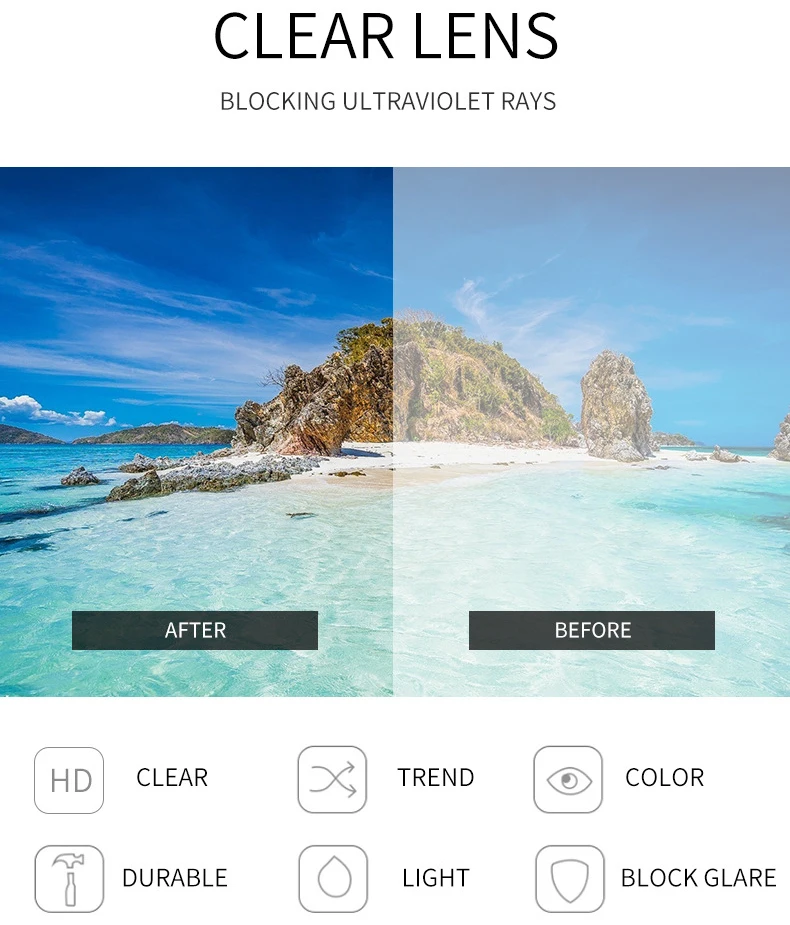Click the before/after divider line

click(x=393, y=432)
